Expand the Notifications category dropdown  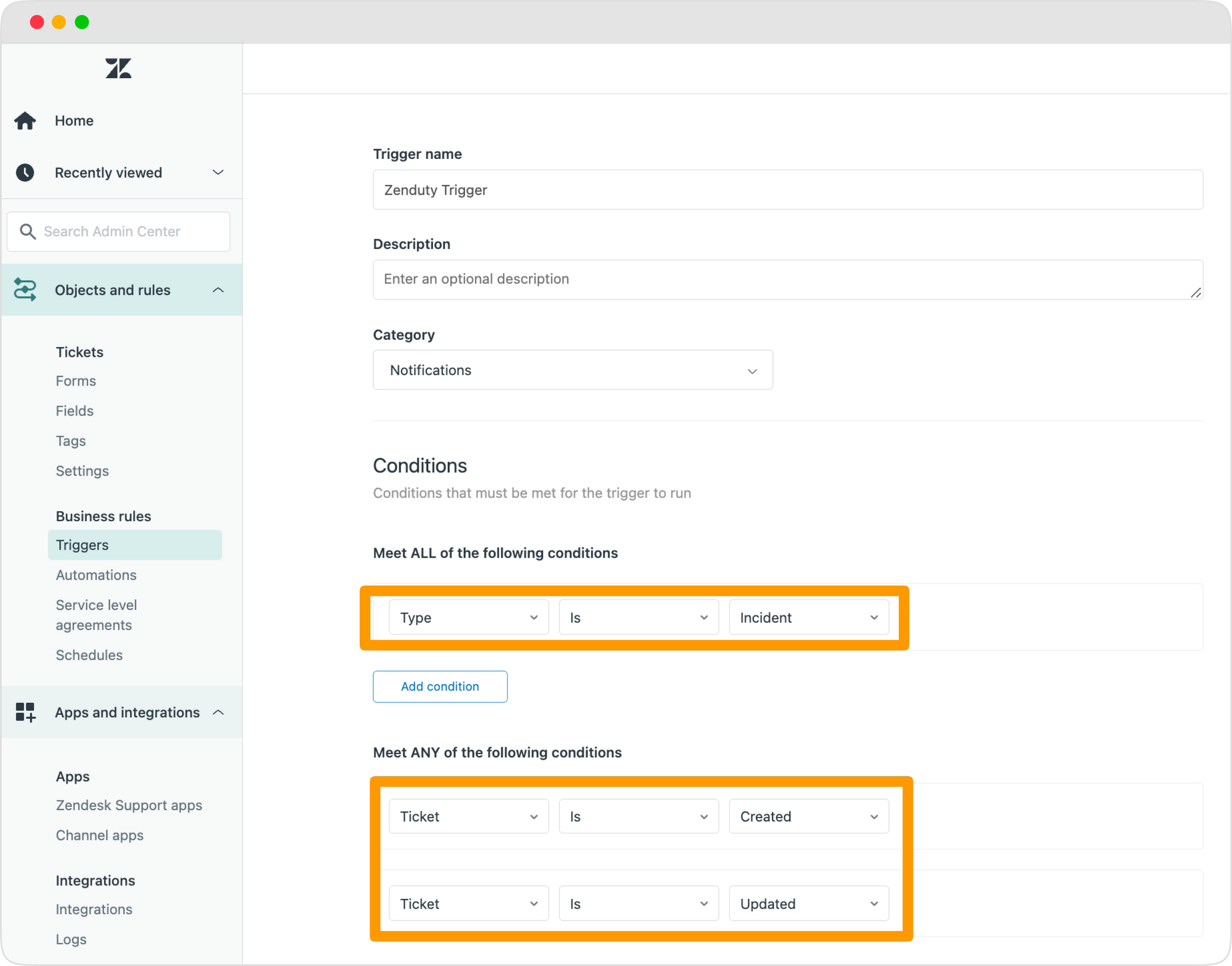573,370
